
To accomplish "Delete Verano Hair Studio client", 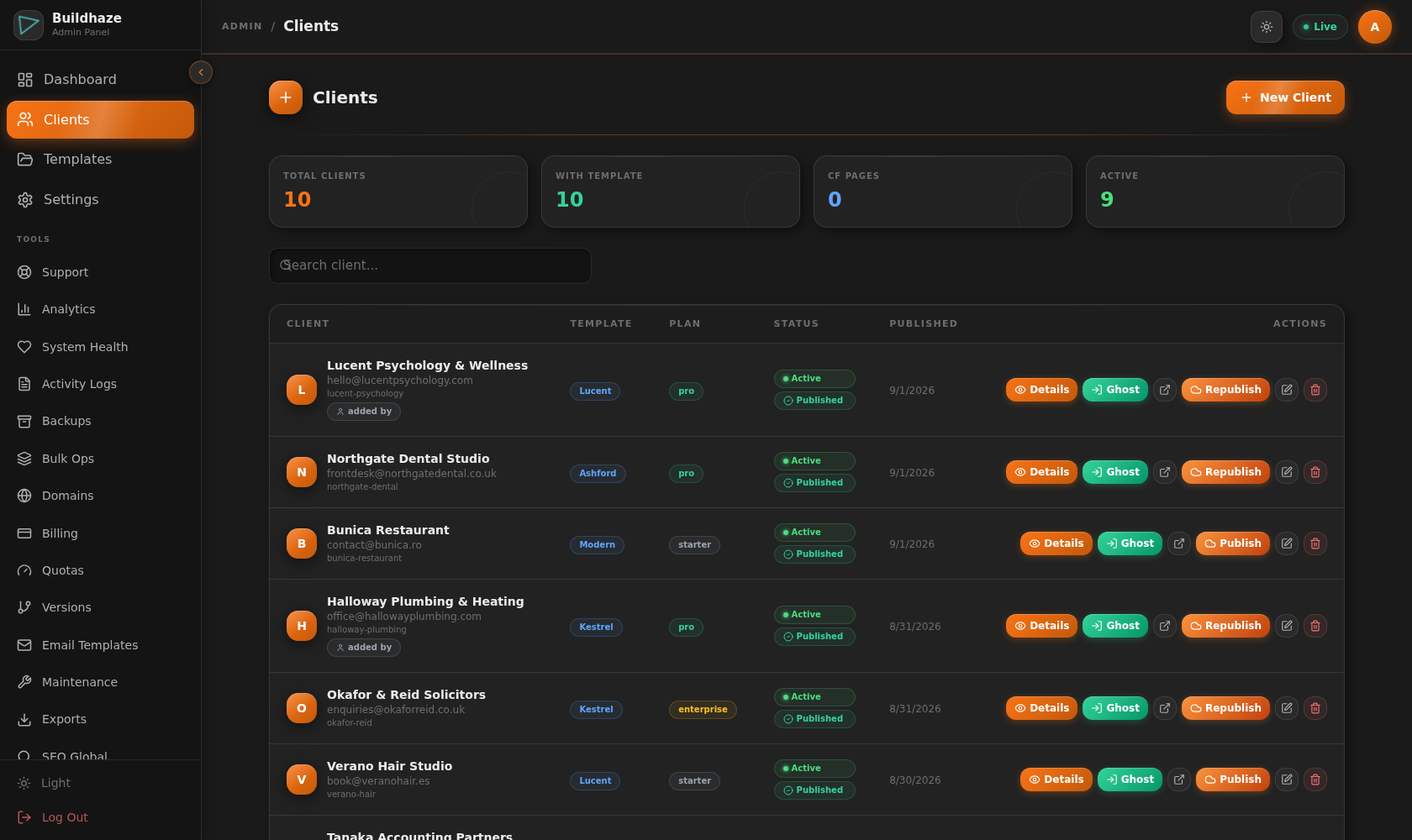I will [1315, 780].
